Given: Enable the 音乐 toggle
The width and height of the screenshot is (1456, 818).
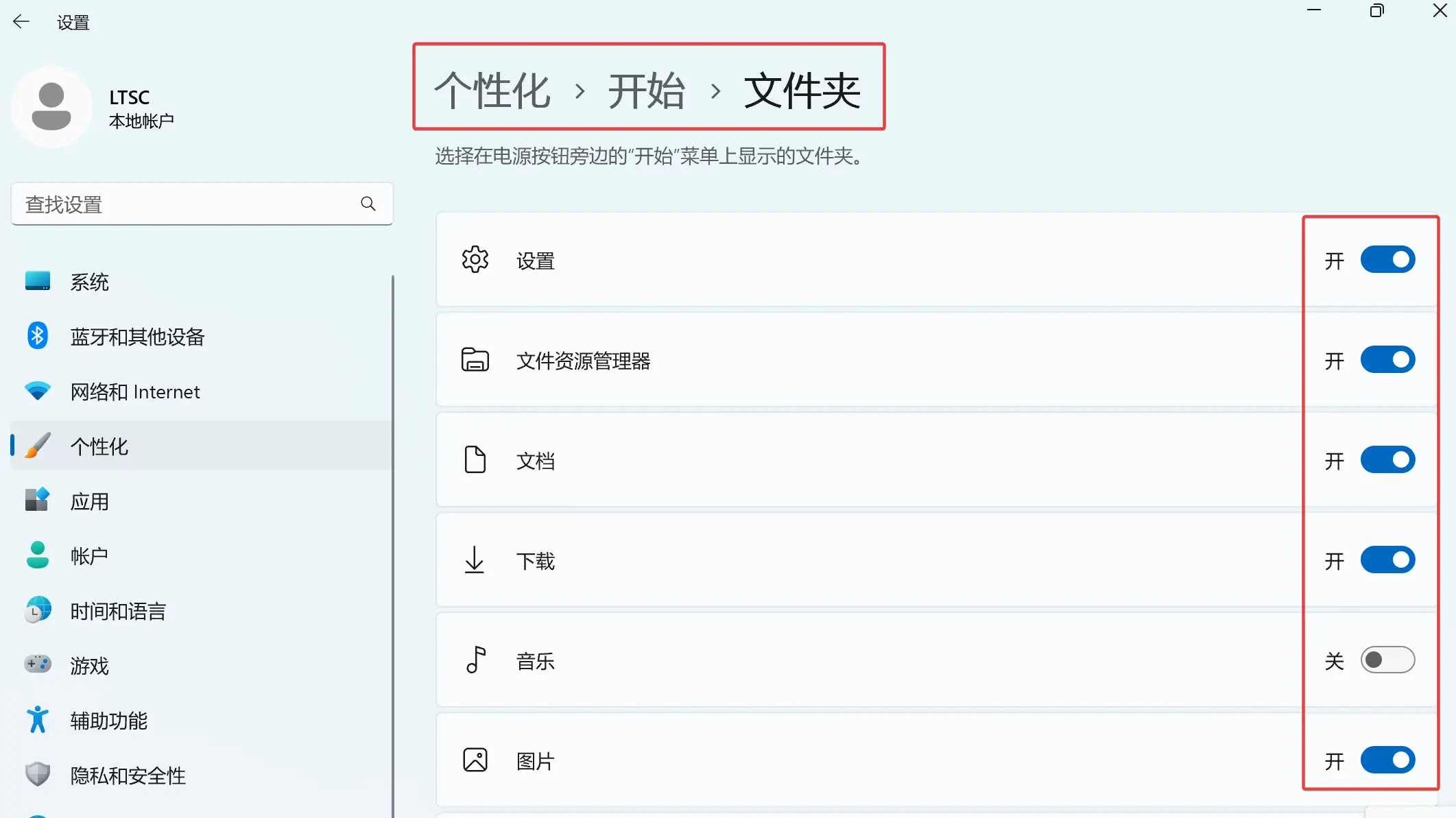Looking at the screenshot, I should click(1388, 660).
